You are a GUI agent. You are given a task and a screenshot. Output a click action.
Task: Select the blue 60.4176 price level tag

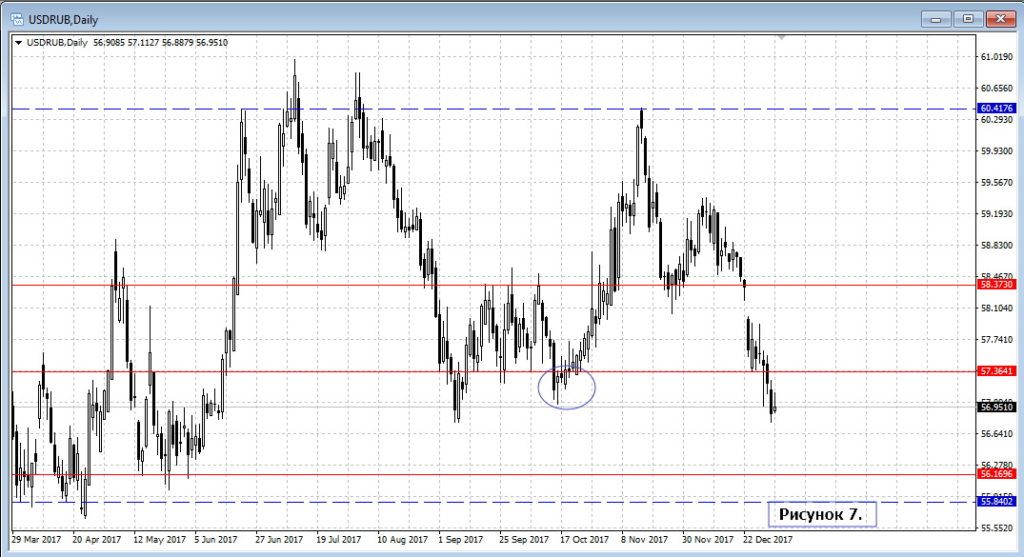point(997,108)
